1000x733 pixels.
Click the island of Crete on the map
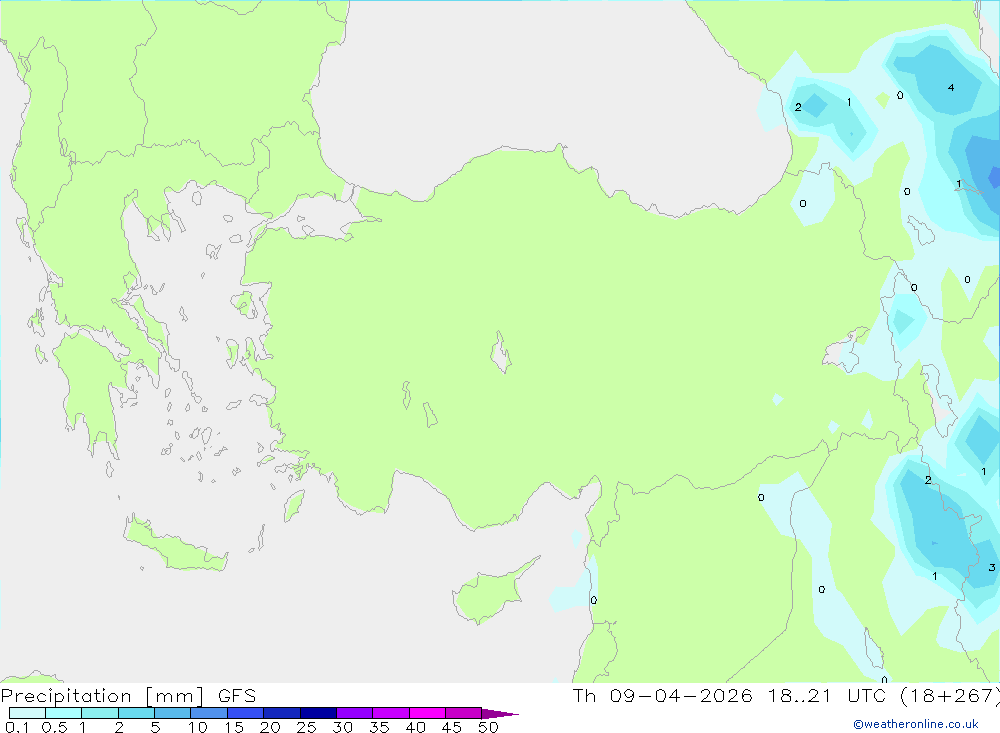coord(176,544)
